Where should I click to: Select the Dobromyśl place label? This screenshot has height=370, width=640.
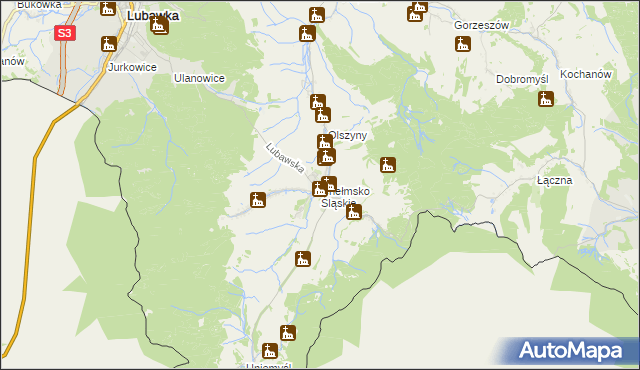click(522, 80)
